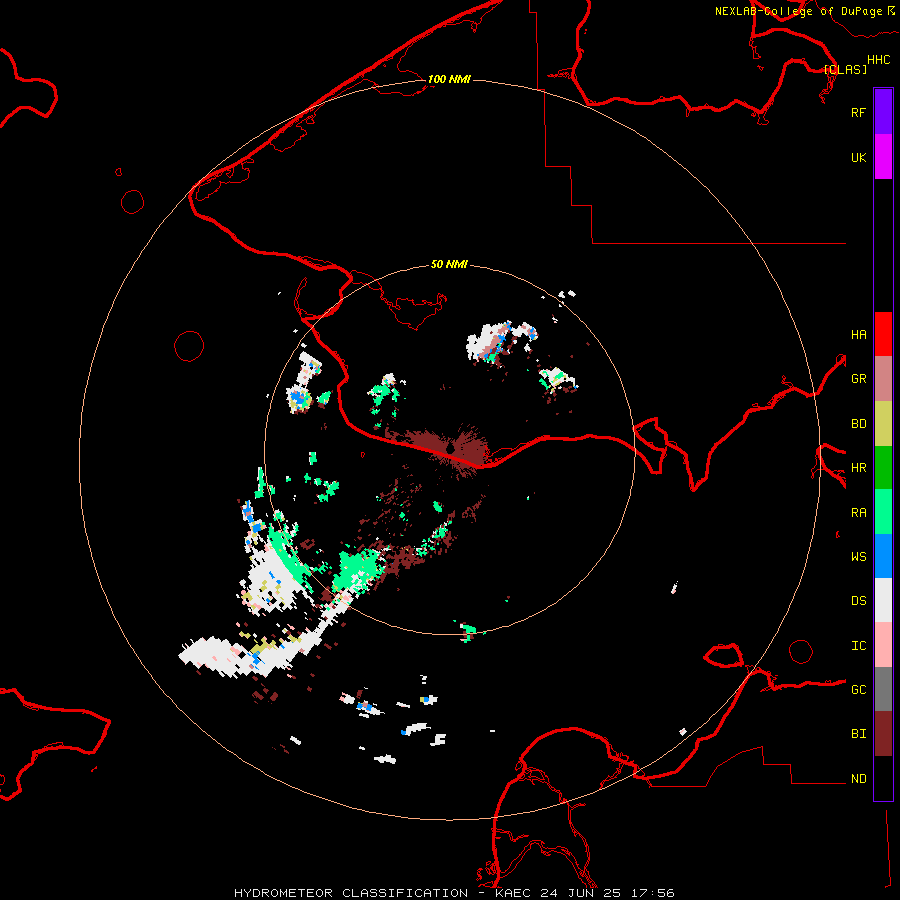Click the ND legend label

pyautogui.click(x=858, y=779)
